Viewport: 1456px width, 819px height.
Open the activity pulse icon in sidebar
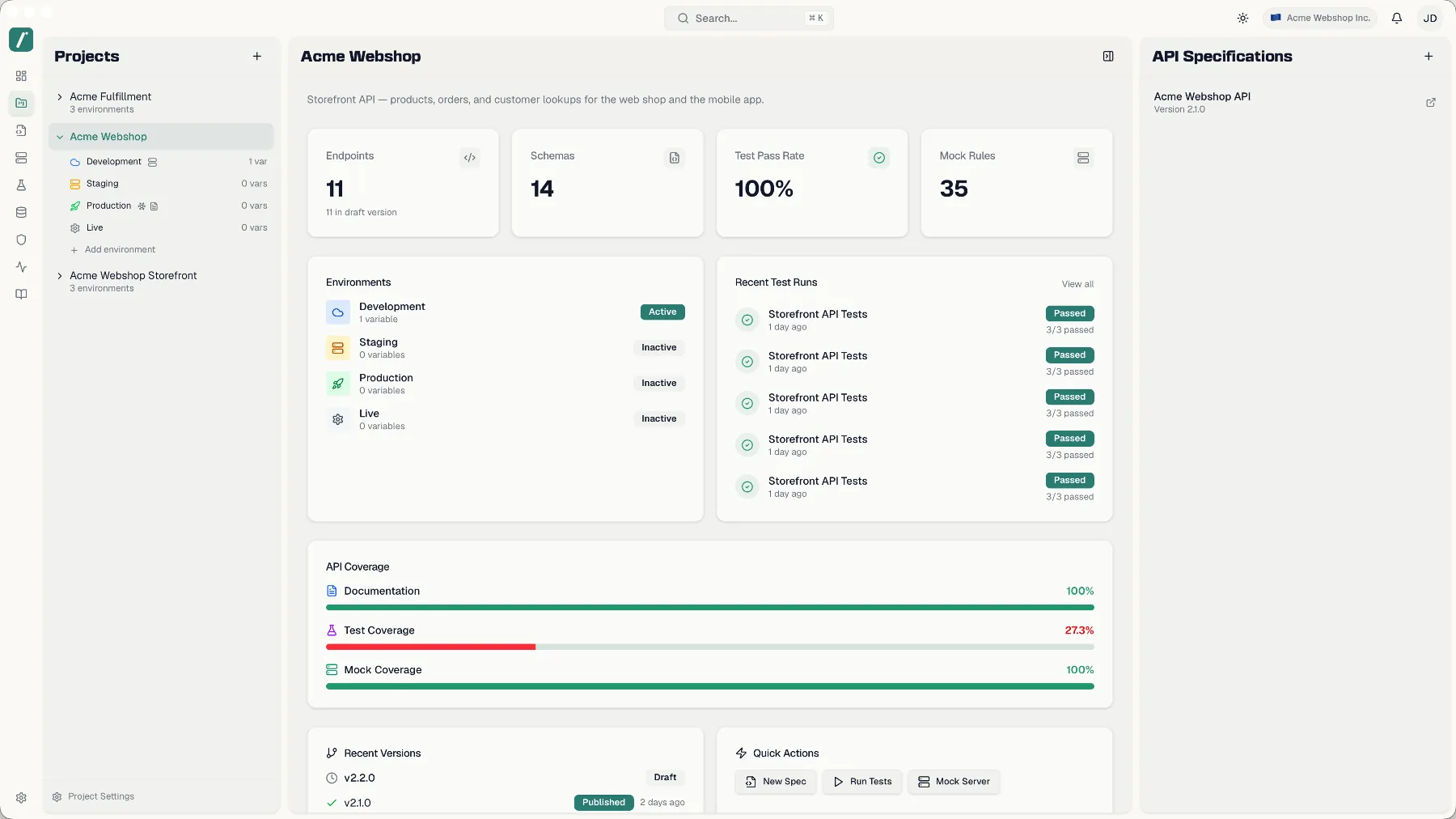coord(21,267)
